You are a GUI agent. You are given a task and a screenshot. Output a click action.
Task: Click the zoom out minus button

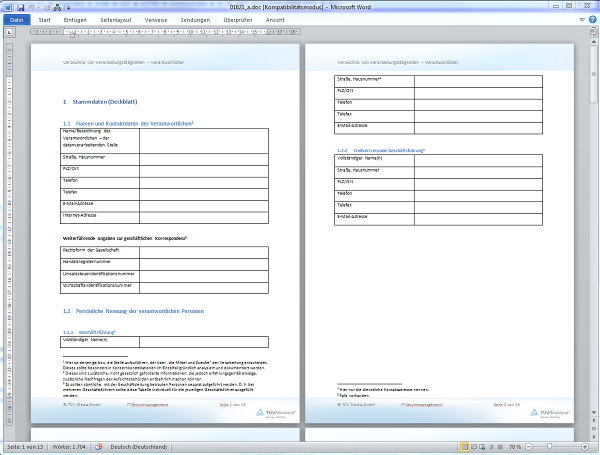(530, 446)
